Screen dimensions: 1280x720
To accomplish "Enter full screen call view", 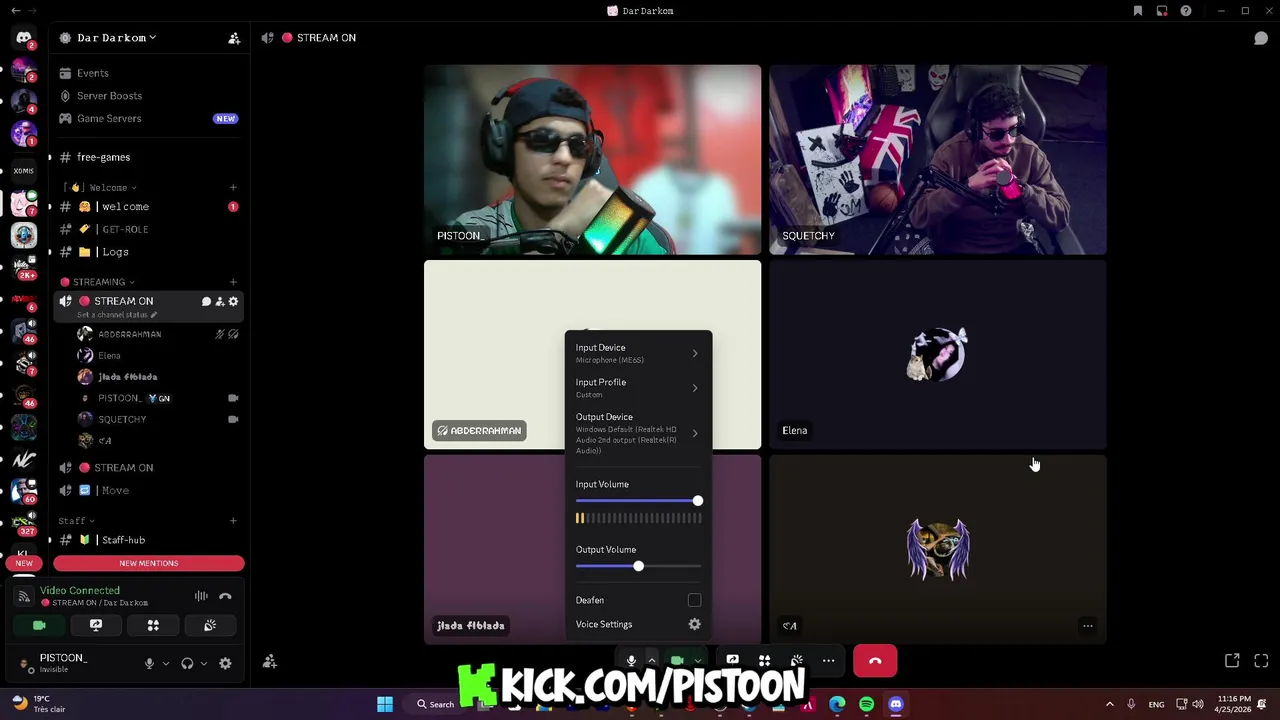I will click(x=1261, y=661).
